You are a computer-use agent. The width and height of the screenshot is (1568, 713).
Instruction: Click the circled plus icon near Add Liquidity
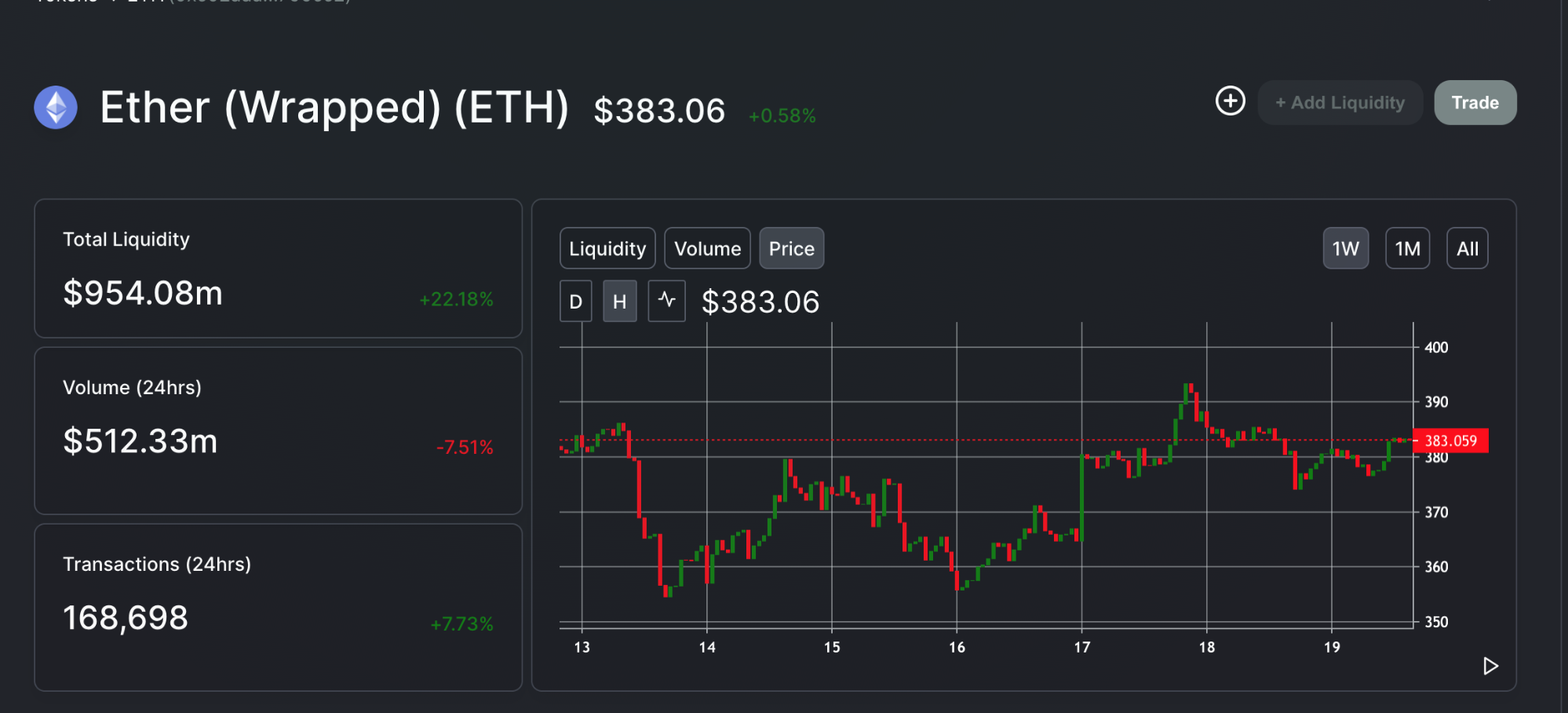coord(1230,101)
